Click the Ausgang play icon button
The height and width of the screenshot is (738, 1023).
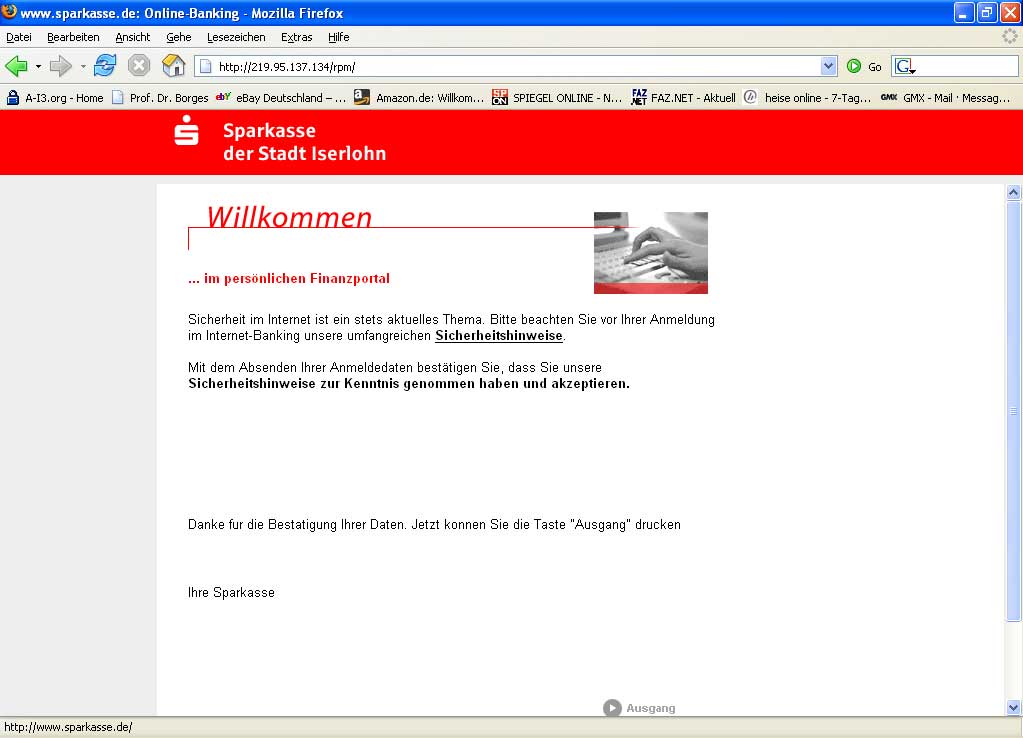click(612, 708)
